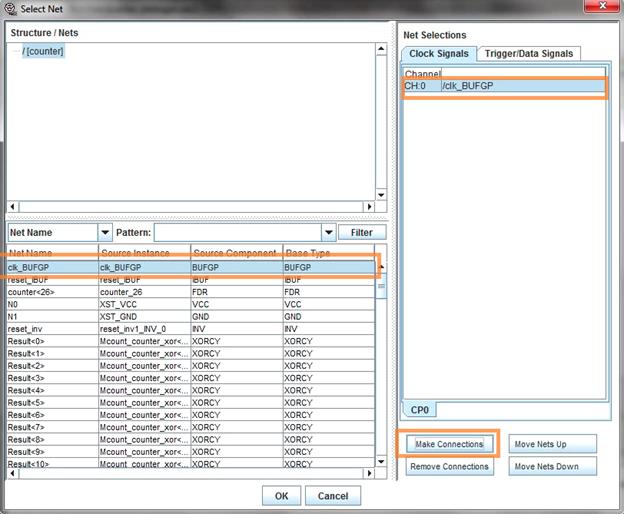624x514 pixels.
Task: Click the Remove Connections button
Action: [x=449, y=466]
